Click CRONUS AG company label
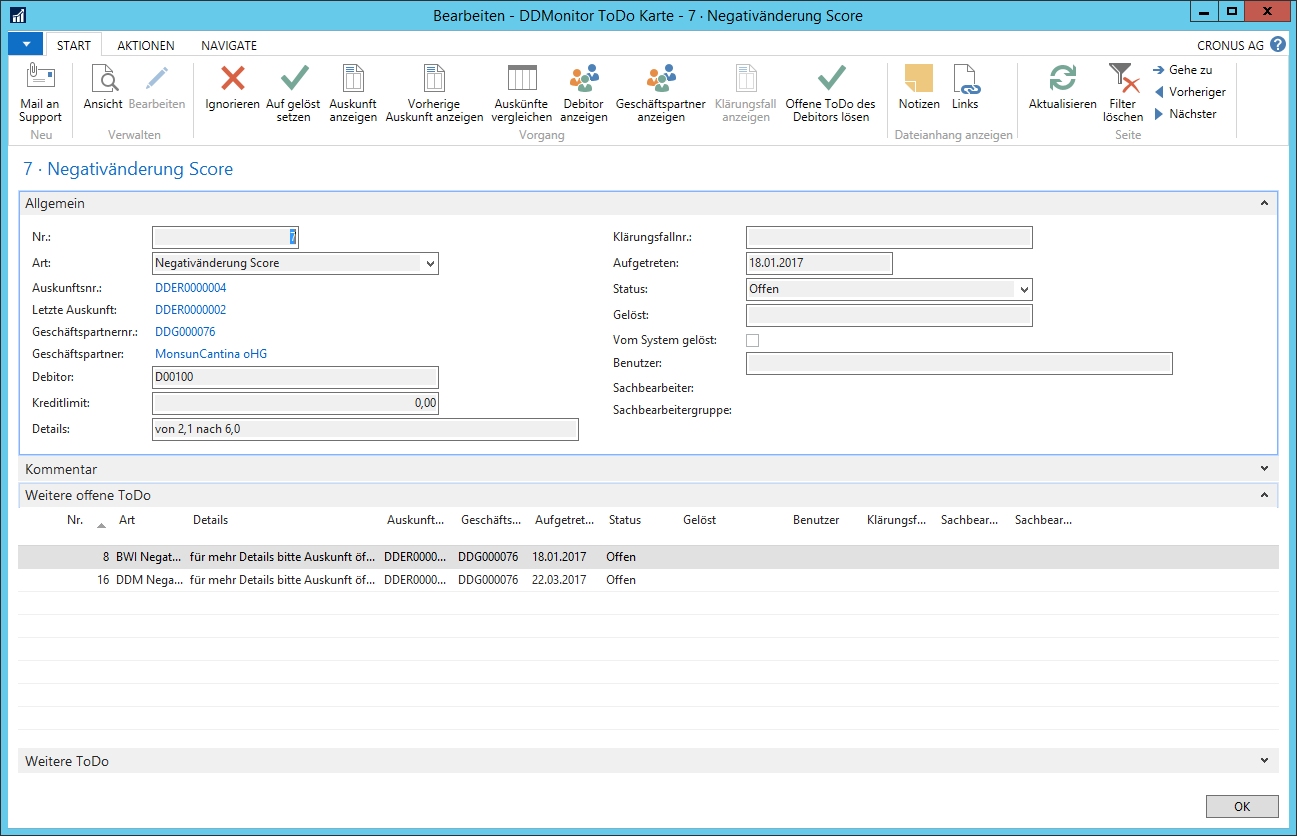Viewport: 1297px width, 836px height. (1230, 46)
